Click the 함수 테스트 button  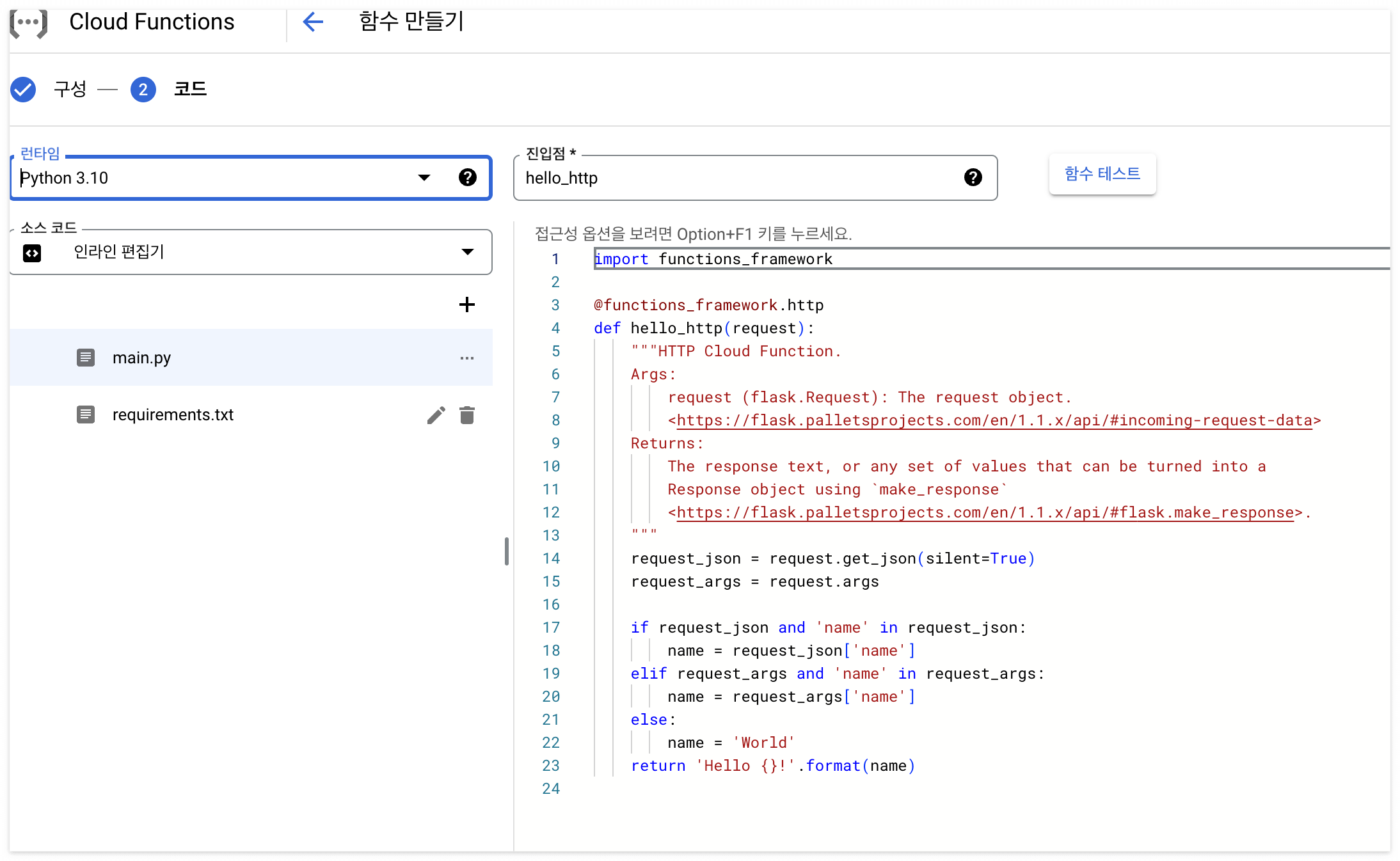click(1102, 174)
